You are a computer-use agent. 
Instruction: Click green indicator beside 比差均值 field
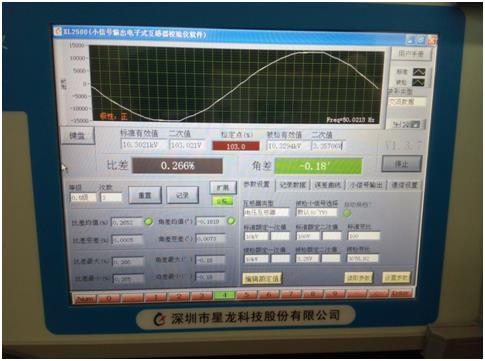click(x=149, y=221)
